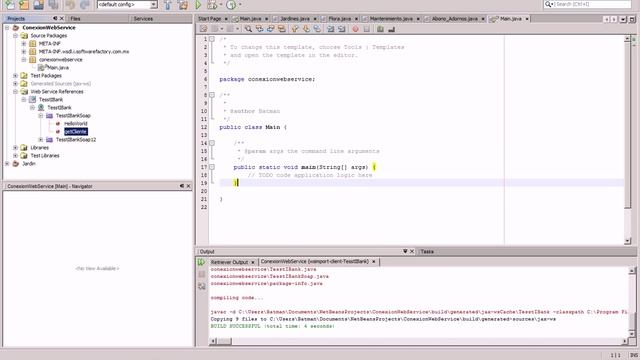Expand the TesstIBankSoap12 node
Image resolution: width=640 pixels, height=360 pixels.
coord(41,140)
